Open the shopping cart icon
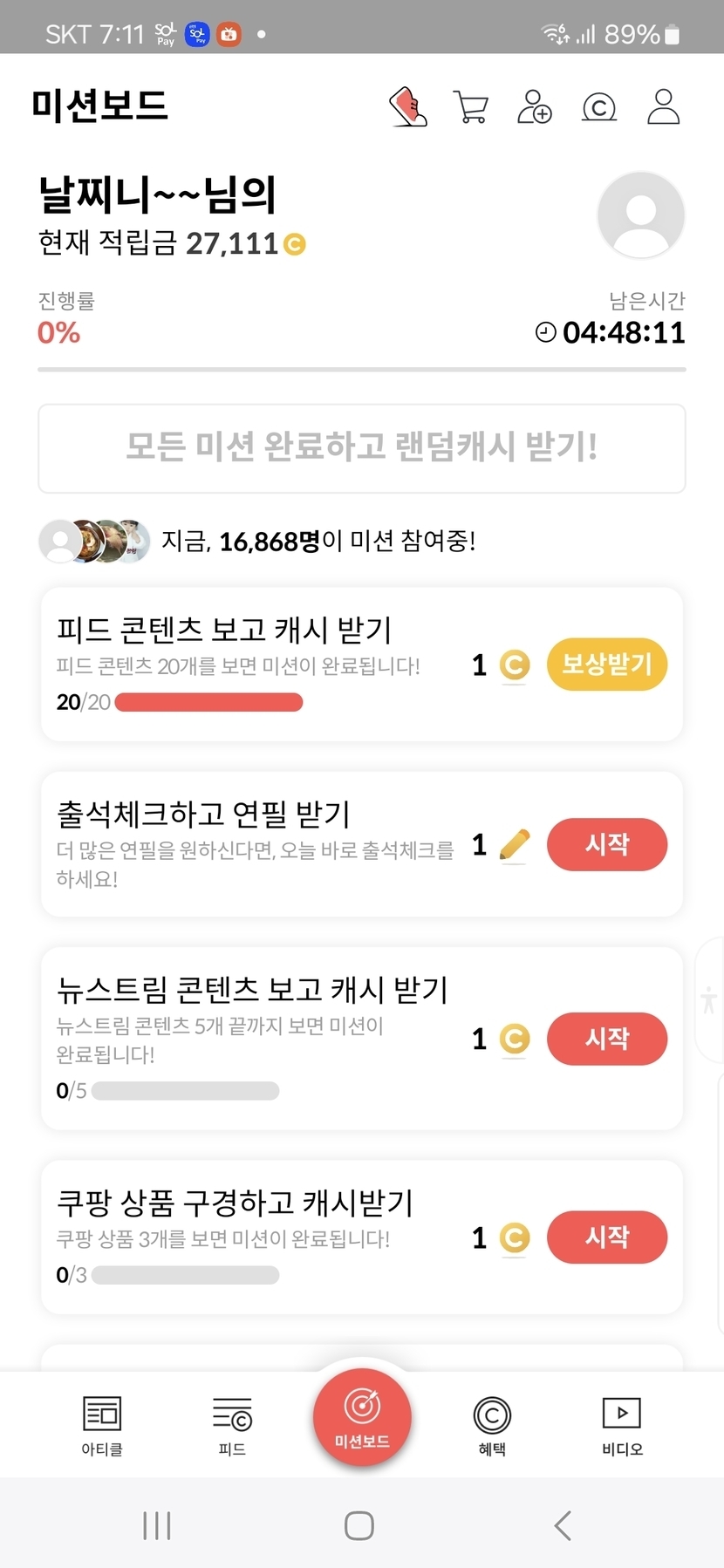Viewport: 724px width, 1568px height. tap(471, 107)
